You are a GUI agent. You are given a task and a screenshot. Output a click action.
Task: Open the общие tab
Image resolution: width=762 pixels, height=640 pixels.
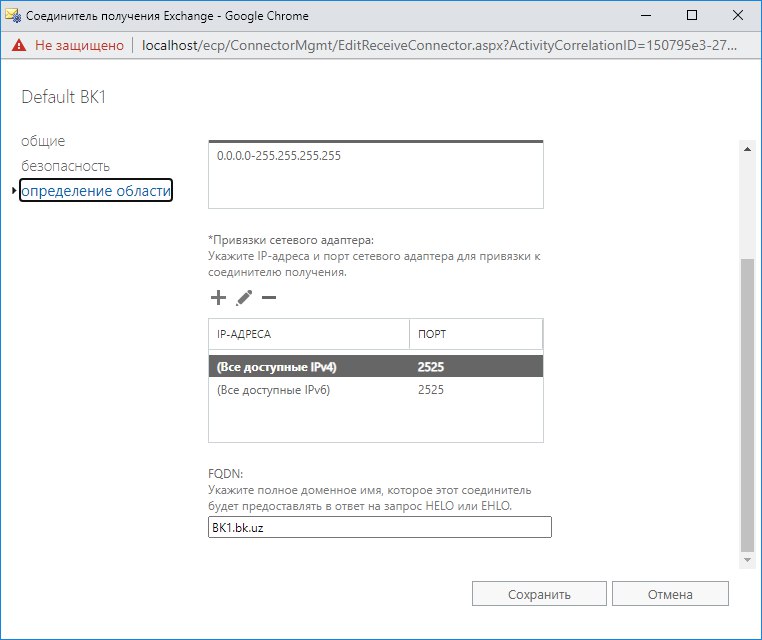coord(43,141)
